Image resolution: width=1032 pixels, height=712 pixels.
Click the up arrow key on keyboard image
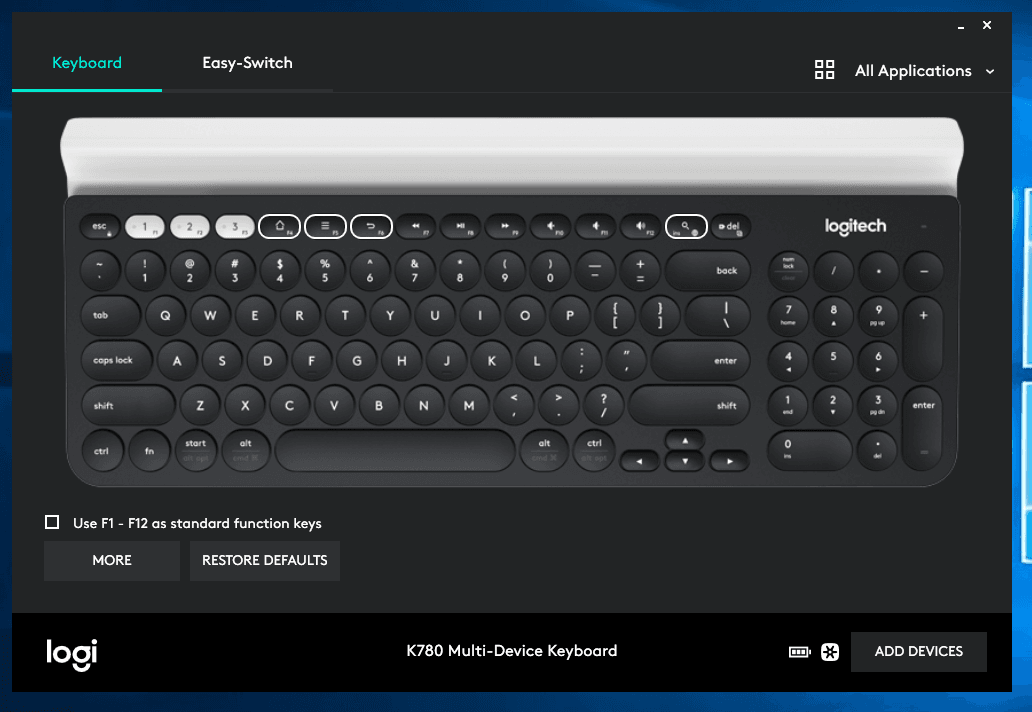[685, 441]
